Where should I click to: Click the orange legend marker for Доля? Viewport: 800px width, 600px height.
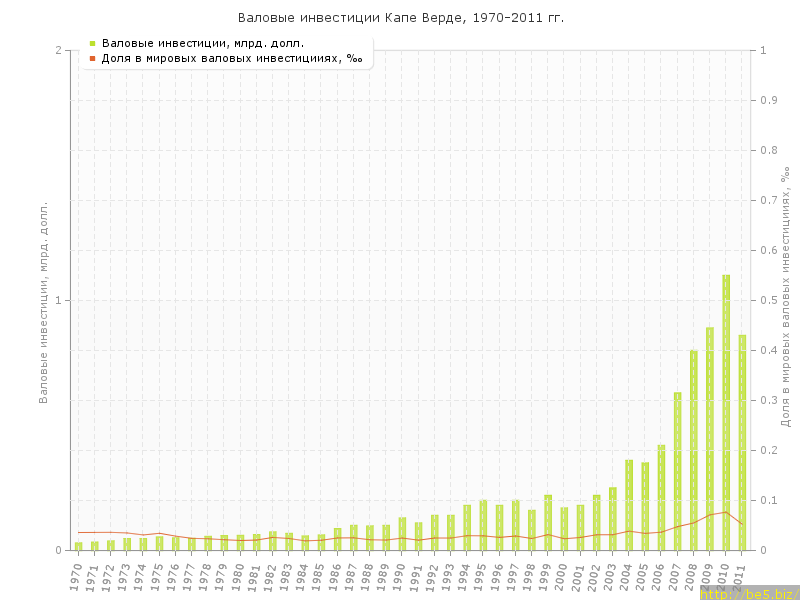tap(92, 58)
